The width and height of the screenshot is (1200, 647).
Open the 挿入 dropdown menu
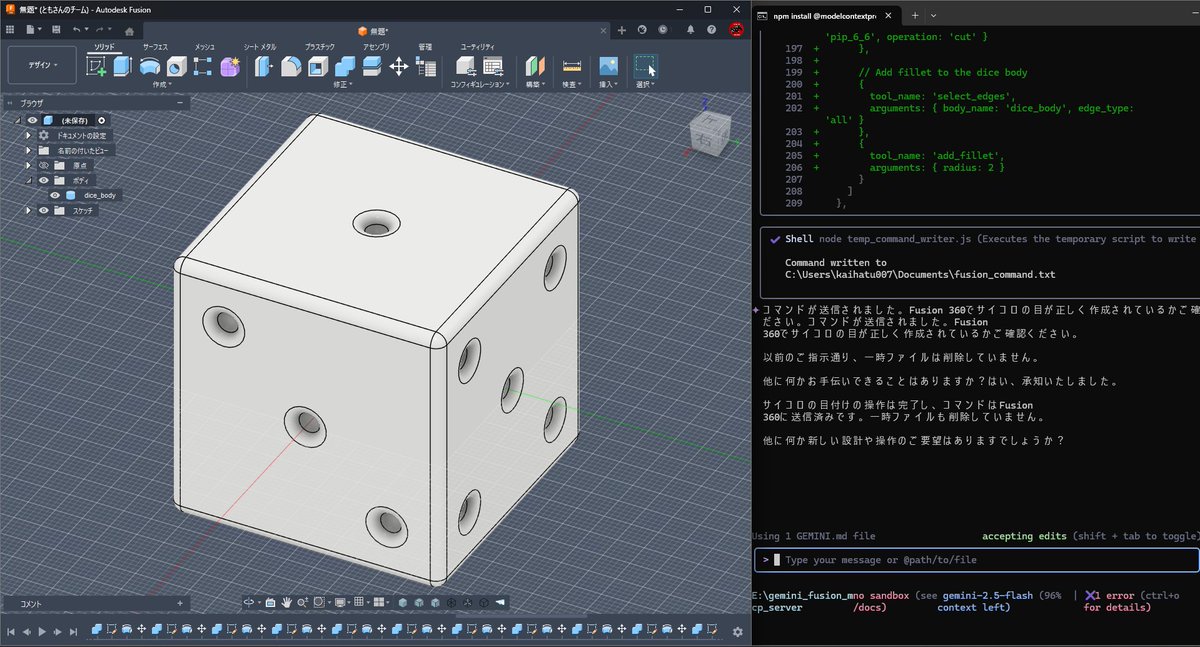point(608,84)
